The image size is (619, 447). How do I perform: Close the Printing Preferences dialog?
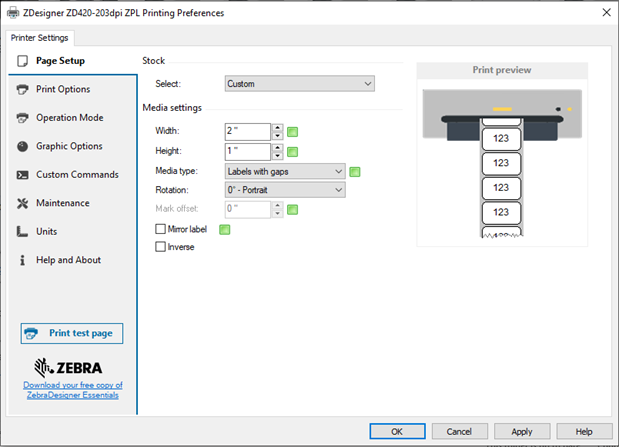tap(606, 13)
